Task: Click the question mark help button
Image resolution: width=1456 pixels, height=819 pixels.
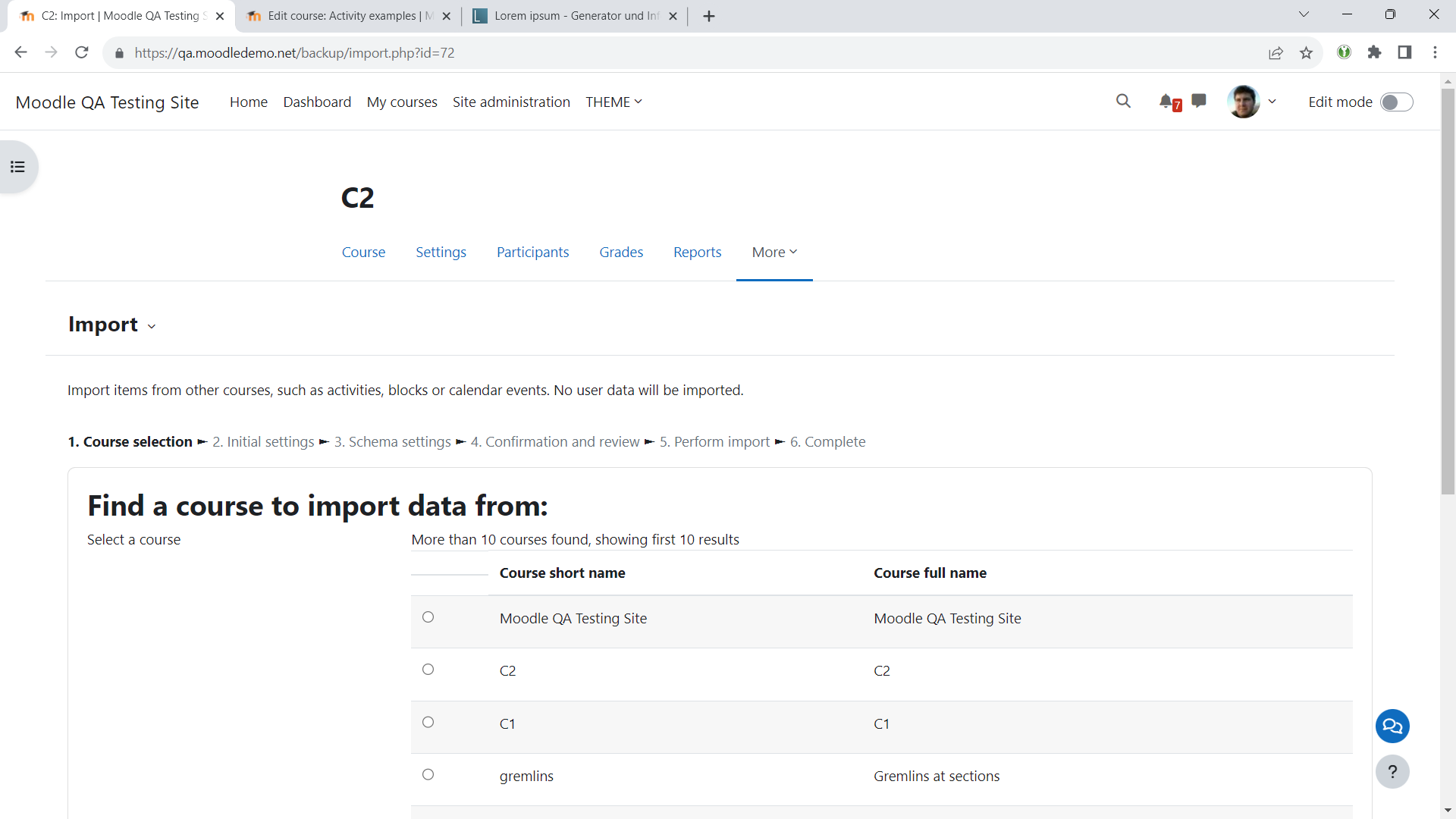Action: 1392,772
